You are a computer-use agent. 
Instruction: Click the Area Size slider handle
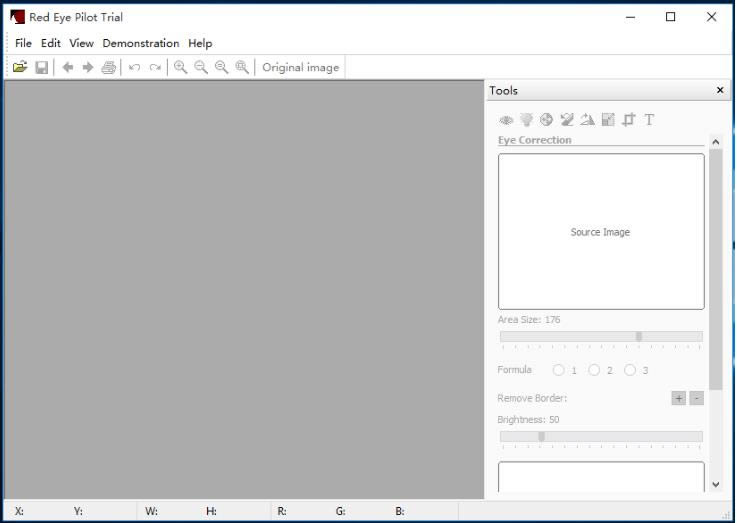coord(639,336)
